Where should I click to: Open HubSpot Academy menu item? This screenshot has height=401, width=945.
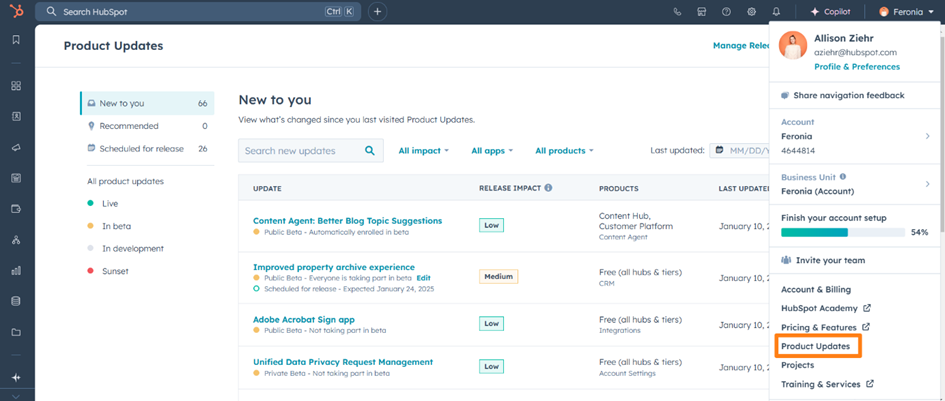[826, 308]
